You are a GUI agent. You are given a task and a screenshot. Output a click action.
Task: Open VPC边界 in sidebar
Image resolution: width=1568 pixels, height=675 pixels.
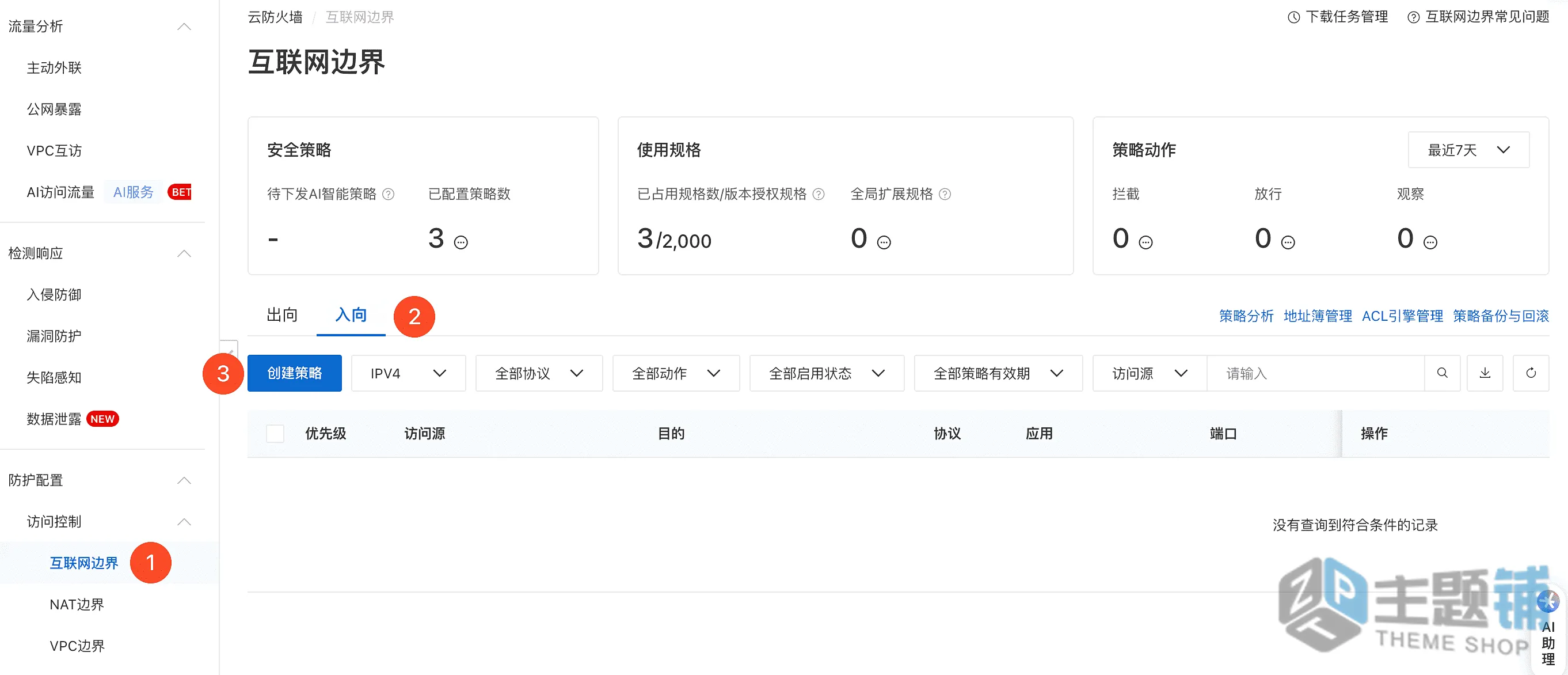click(x=77, y=646)
